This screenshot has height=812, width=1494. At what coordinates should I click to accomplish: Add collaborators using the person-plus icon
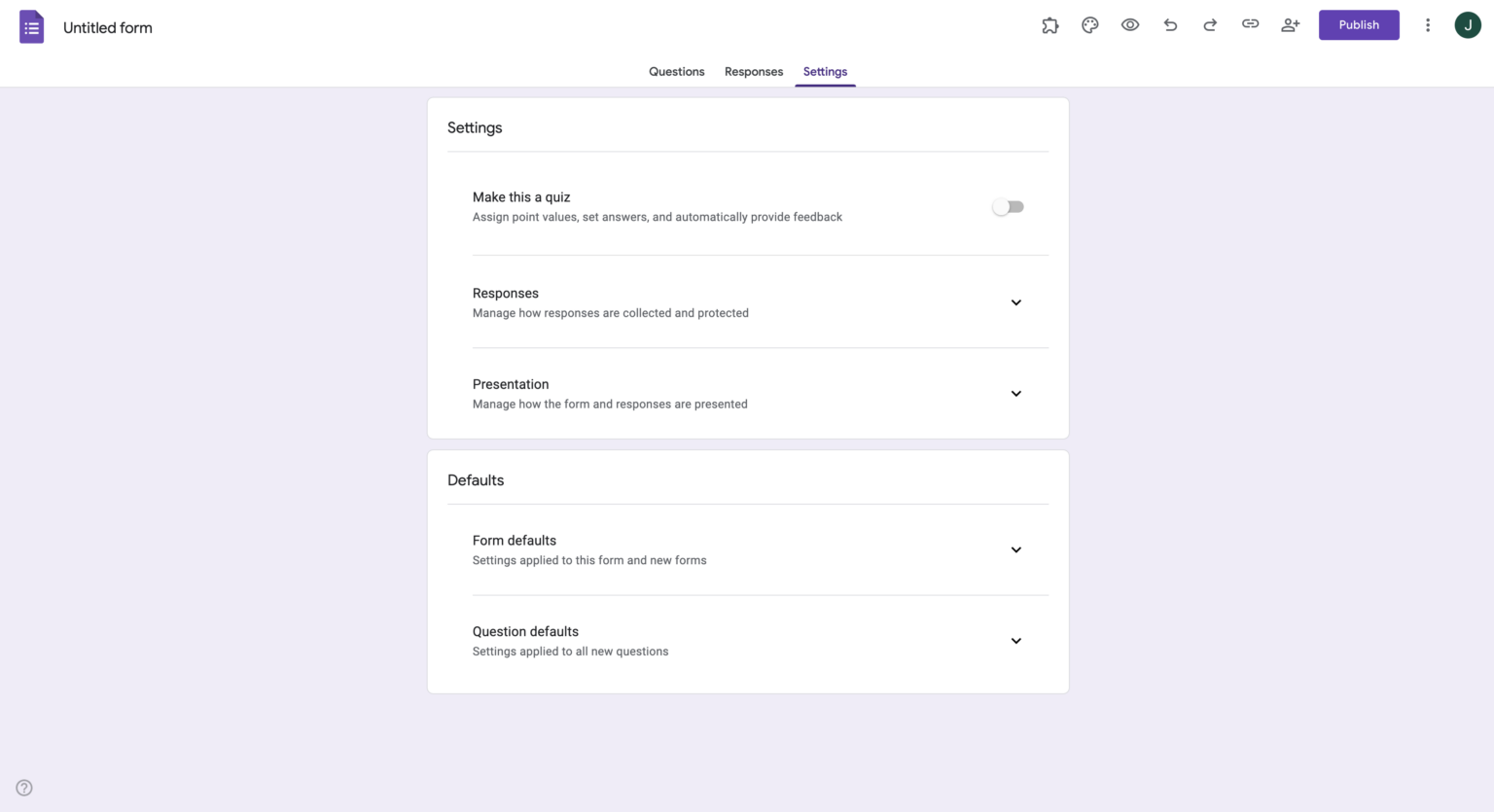1290,24
